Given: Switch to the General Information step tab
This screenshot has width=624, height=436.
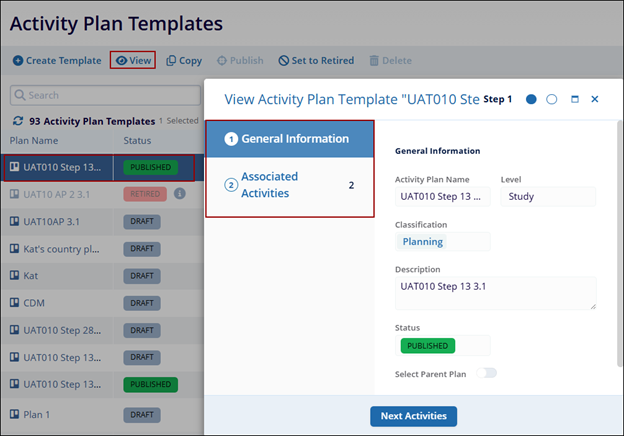Looking at the screenshot, I should (289, 139).
